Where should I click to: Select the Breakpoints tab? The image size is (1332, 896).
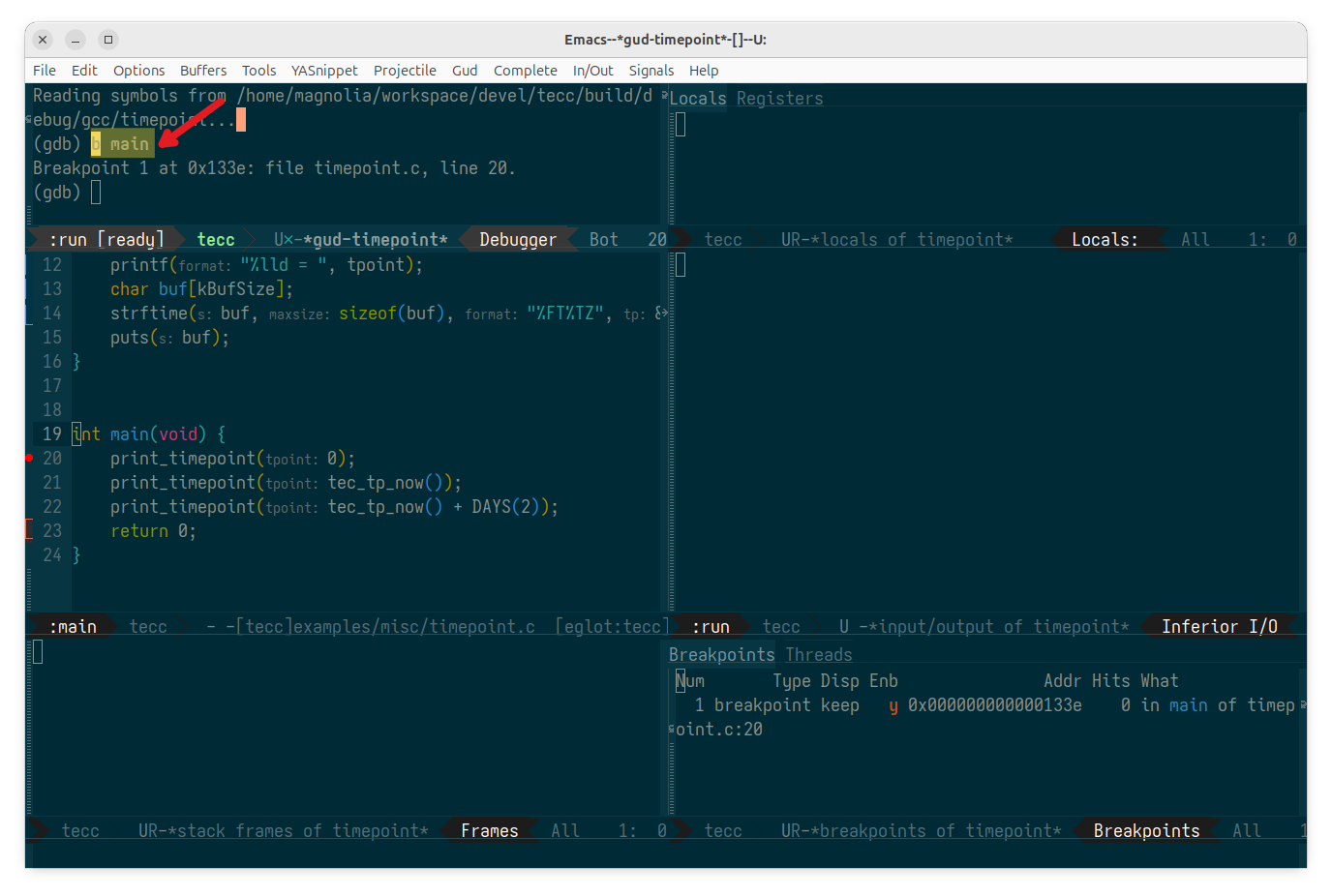[x=722, y=655]
